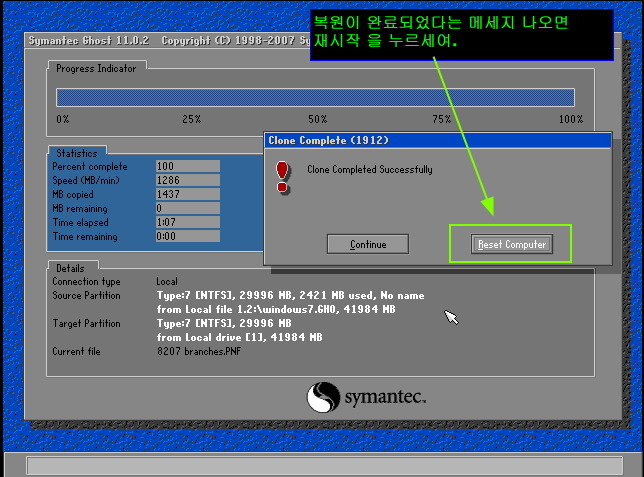Click the full progress indicator bar
644x477 pixels.
(x=315, y=98)
